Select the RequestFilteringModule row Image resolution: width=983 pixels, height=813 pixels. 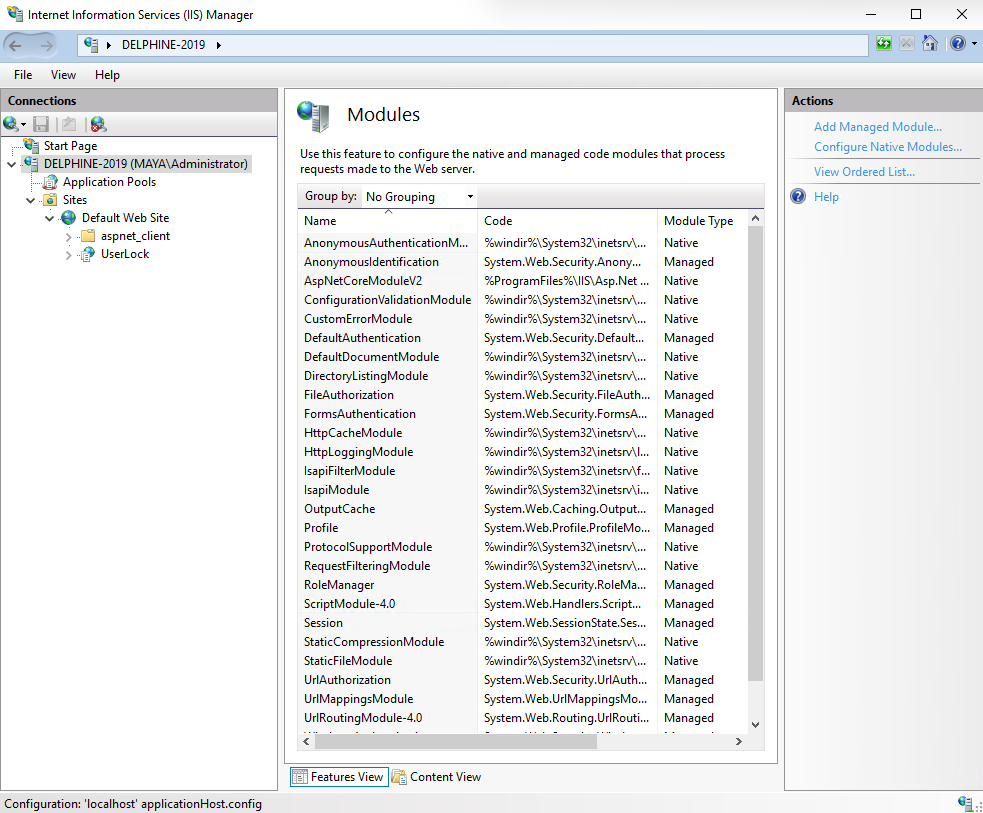click(x=523, y=566)
